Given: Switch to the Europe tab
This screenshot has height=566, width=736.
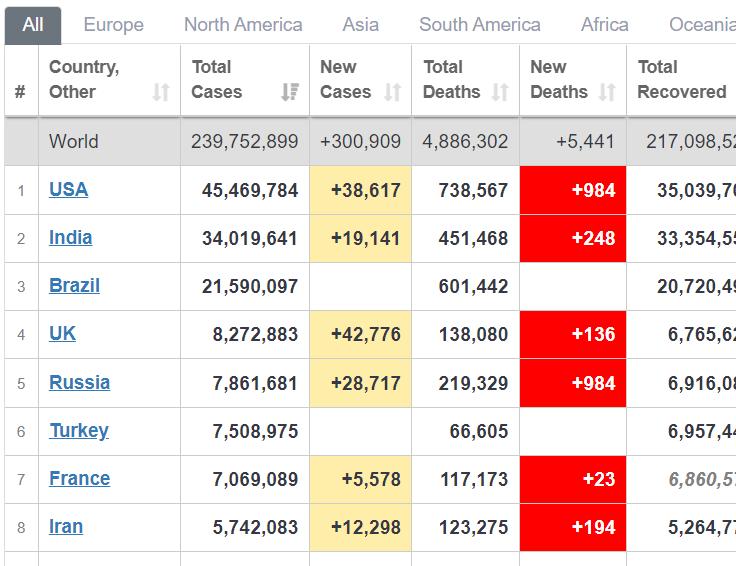Looking at the screenshot, I should point(113,25).
